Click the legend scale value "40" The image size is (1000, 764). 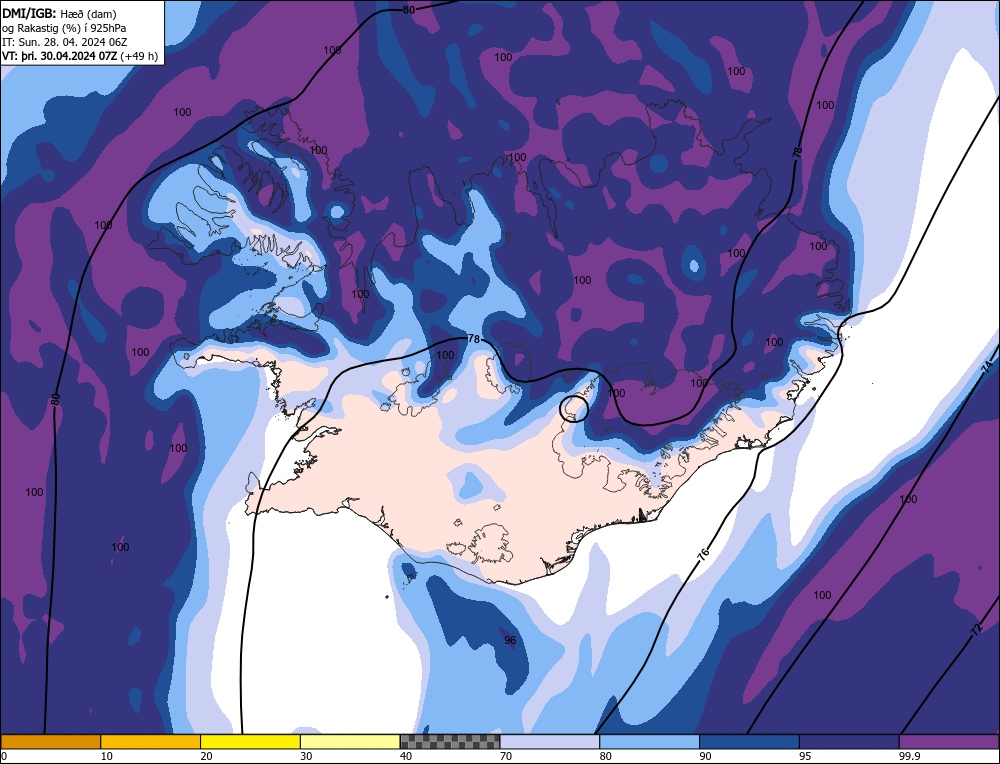(406, 756)
